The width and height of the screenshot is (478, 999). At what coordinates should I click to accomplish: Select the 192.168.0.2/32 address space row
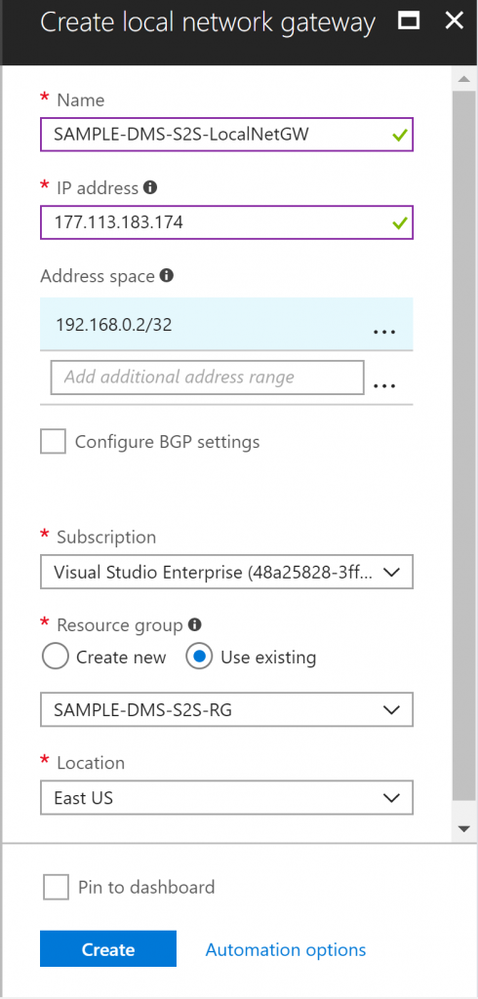coord(227,324)
